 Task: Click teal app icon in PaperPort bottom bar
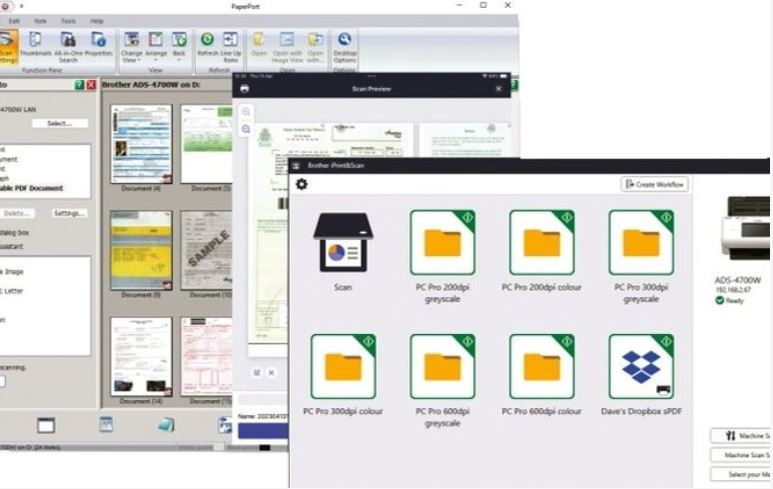point(166,425)
